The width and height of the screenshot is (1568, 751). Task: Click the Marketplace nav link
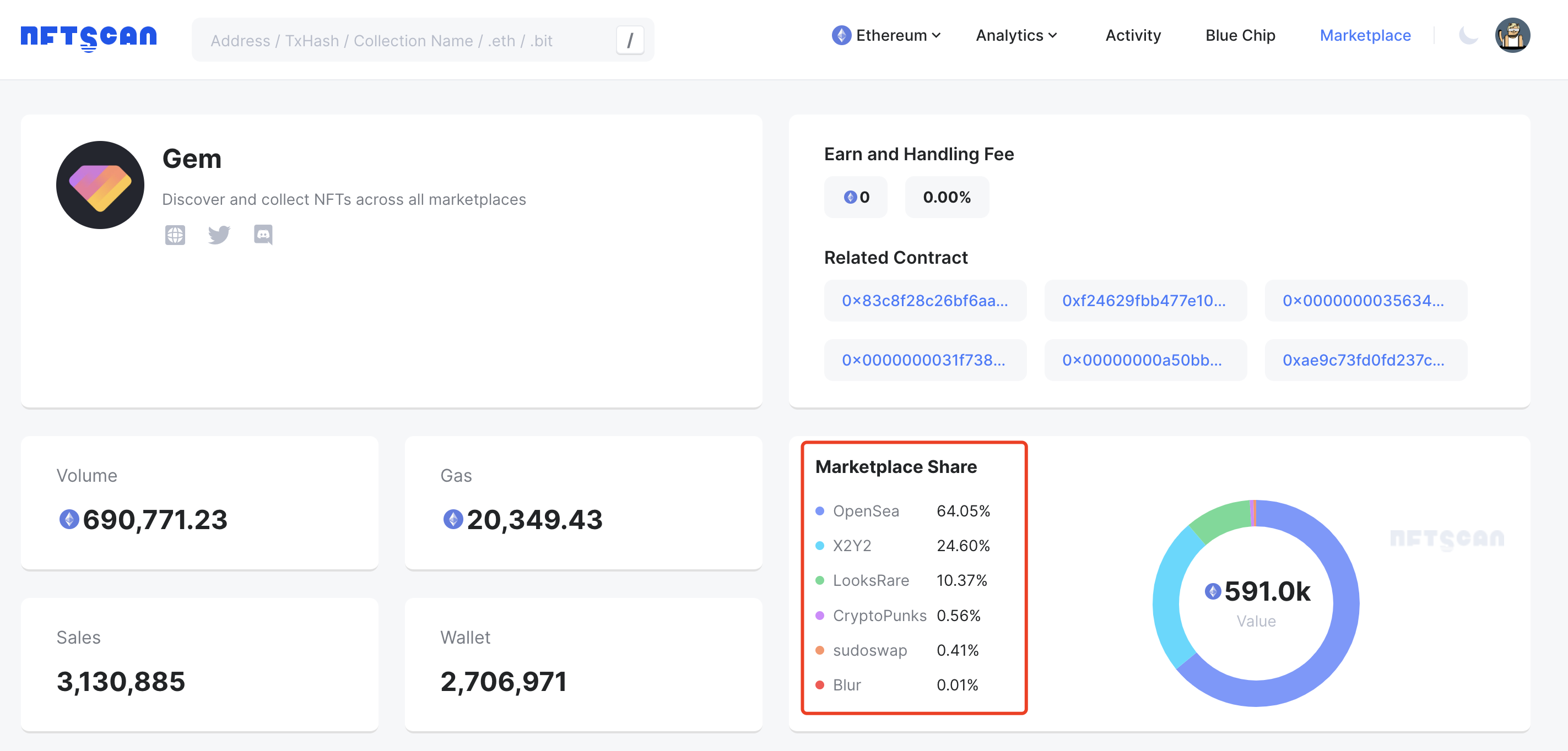coord(1365,35)
